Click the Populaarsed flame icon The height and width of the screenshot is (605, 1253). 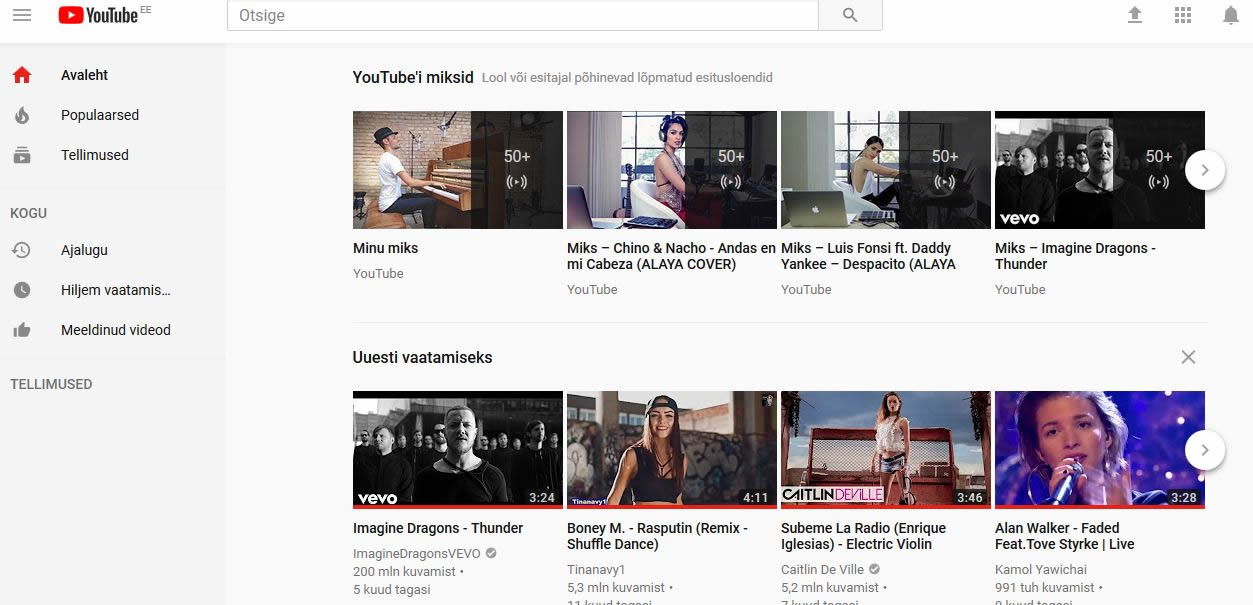(x=22, y=115)
